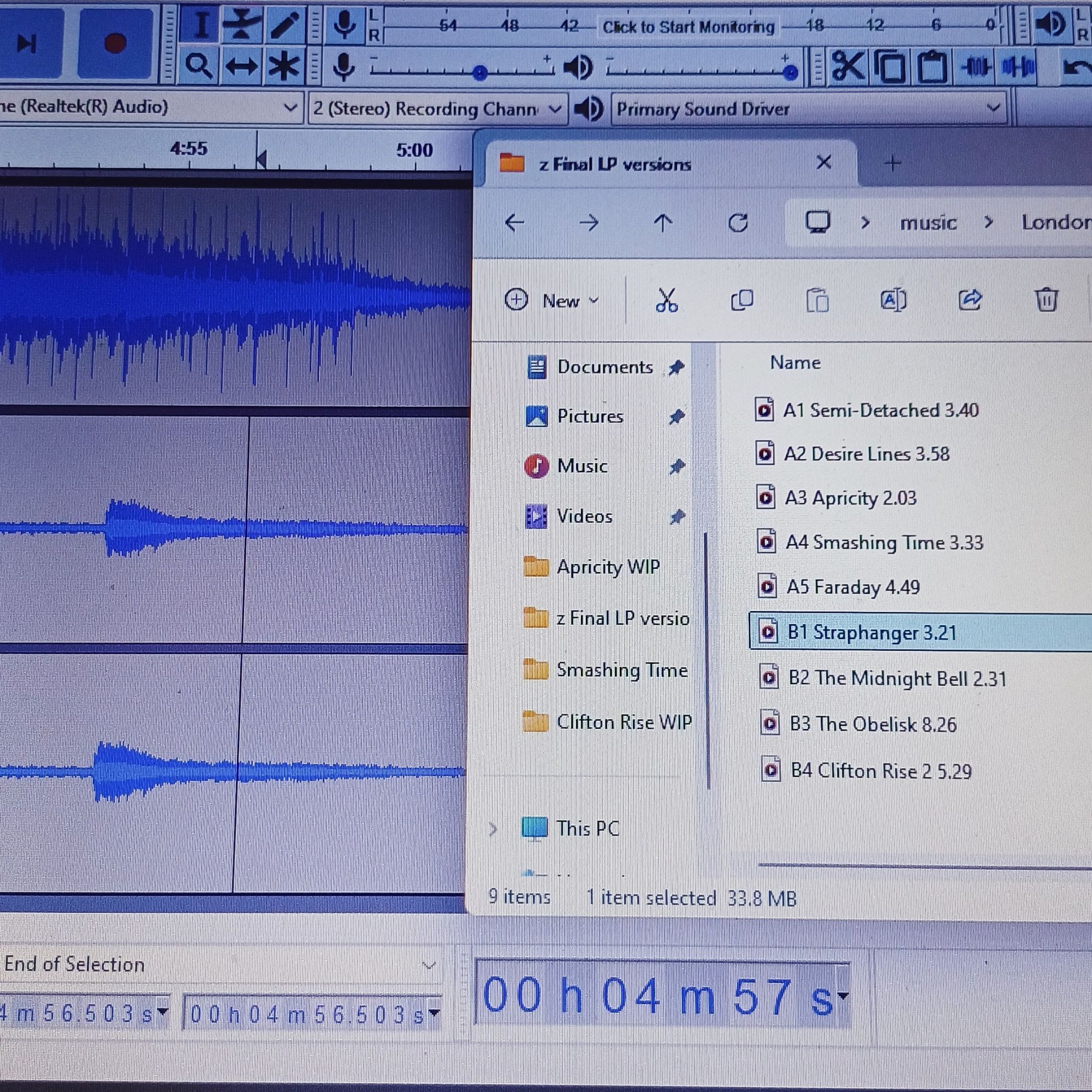Open Documents in Quick access
Viewport: 1092px width, 1092px height.
click(605, 367)
